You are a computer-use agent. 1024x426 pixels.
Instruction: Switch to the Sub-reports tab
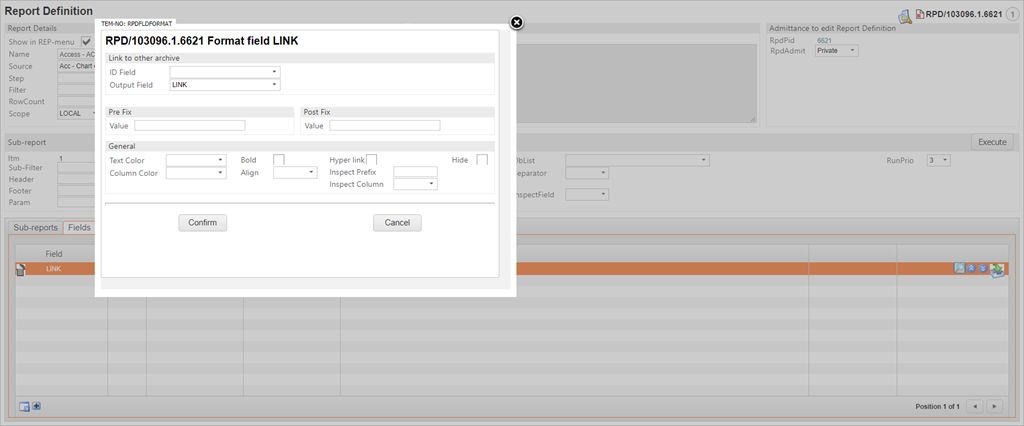pos(34,227)
